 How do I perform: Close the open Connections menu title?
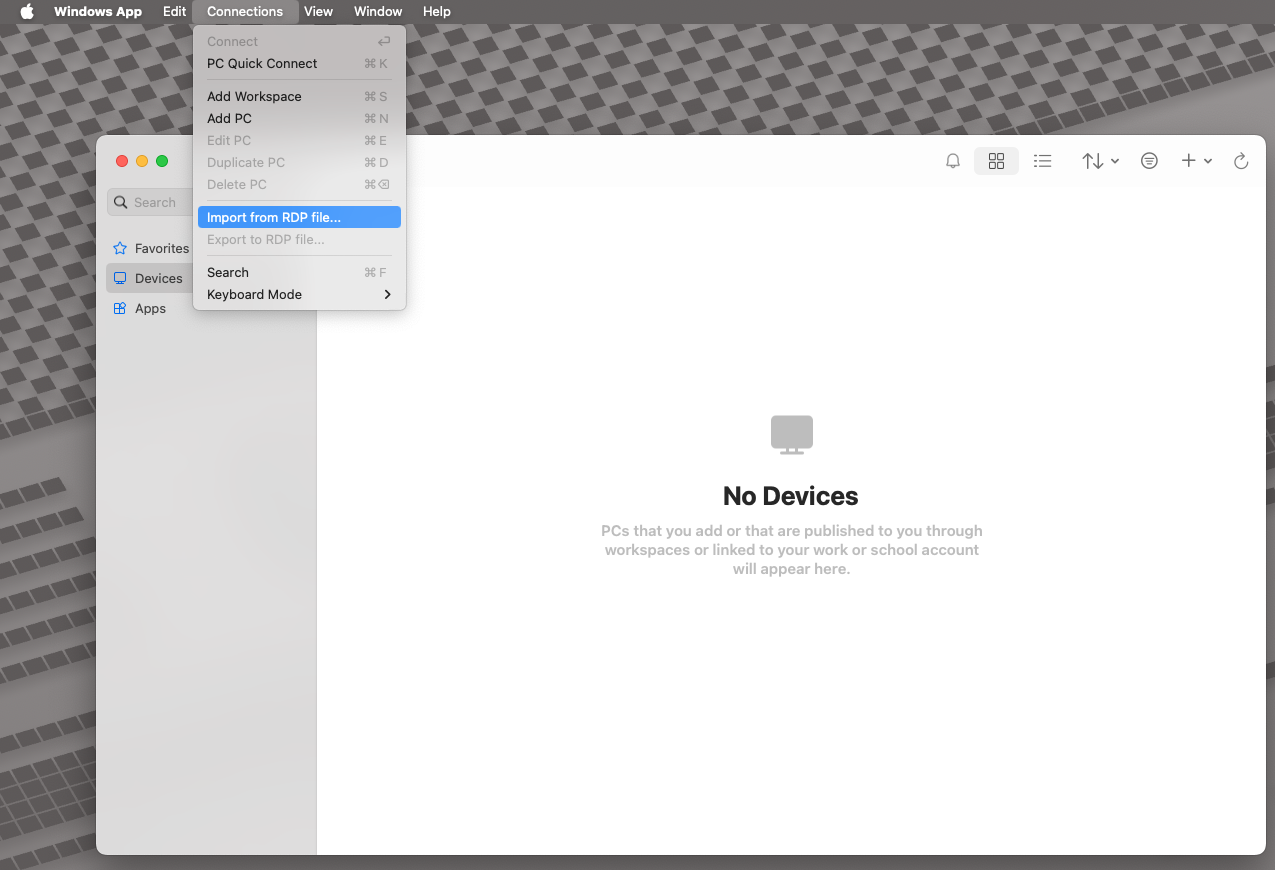tap(245, 11)
